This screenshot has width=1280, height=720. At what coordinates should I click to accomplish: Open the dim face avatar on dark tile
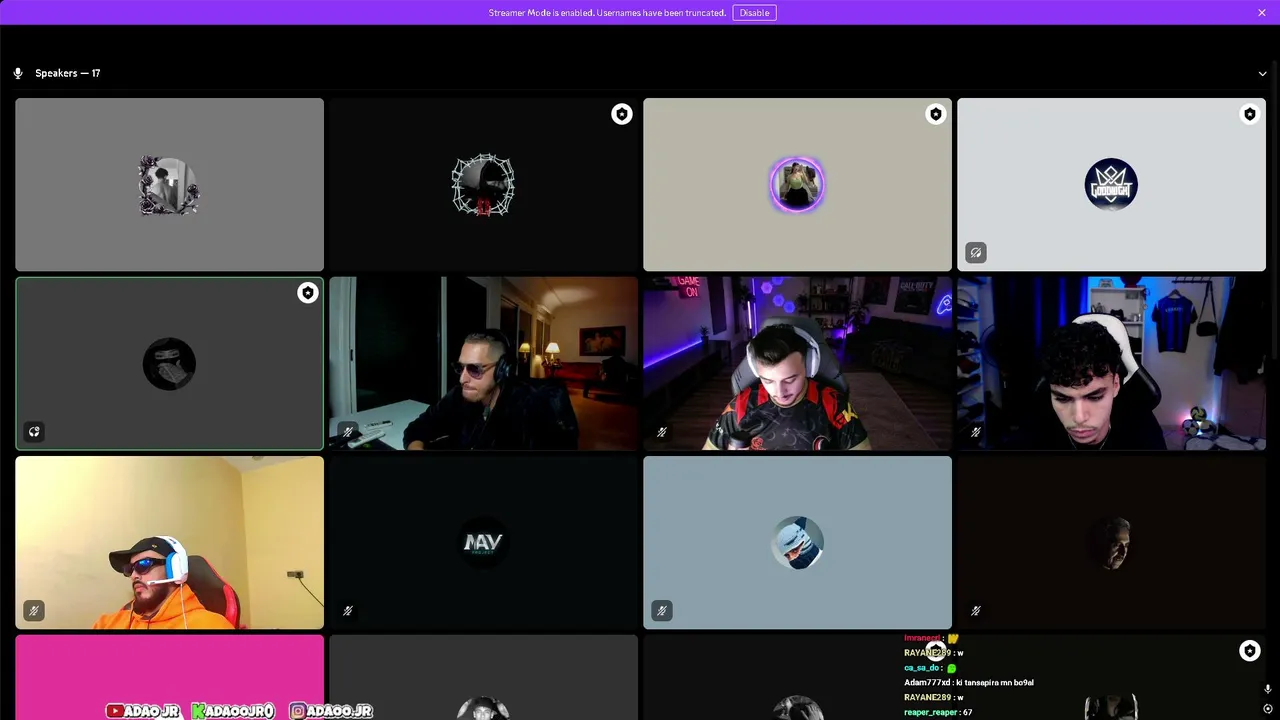point(1111,542)
